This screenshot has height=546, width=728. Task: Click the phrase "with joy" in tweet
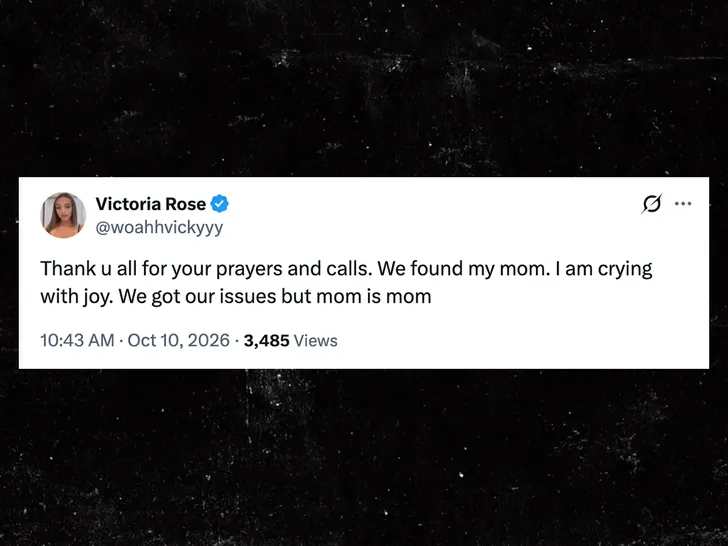(x=75, y=297)
